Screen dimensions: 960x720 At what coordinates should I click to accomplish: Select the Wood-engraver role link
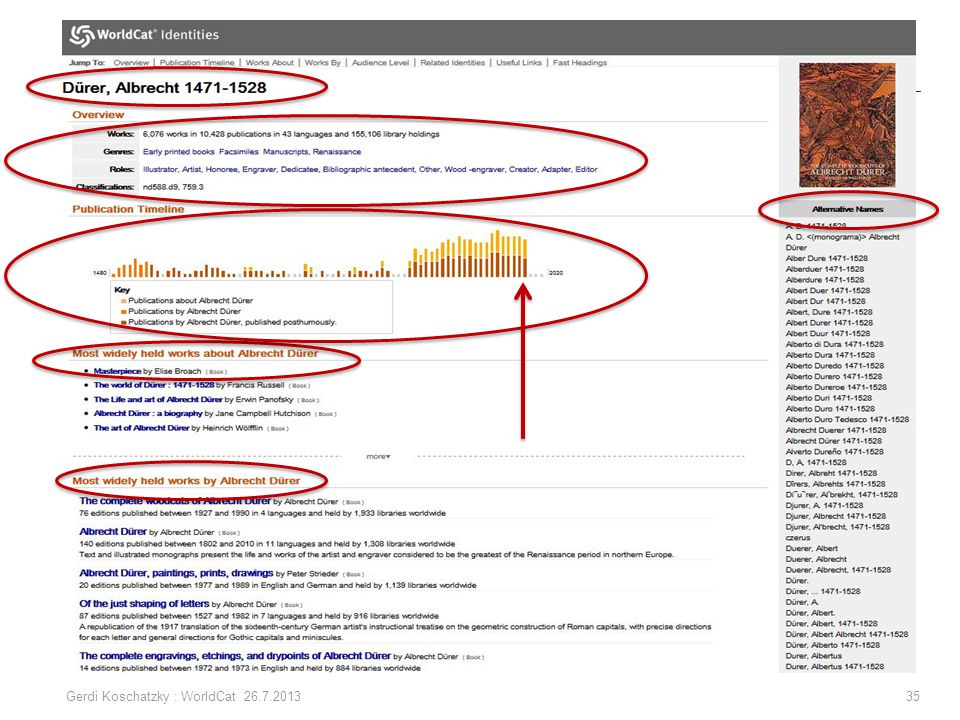474,170
